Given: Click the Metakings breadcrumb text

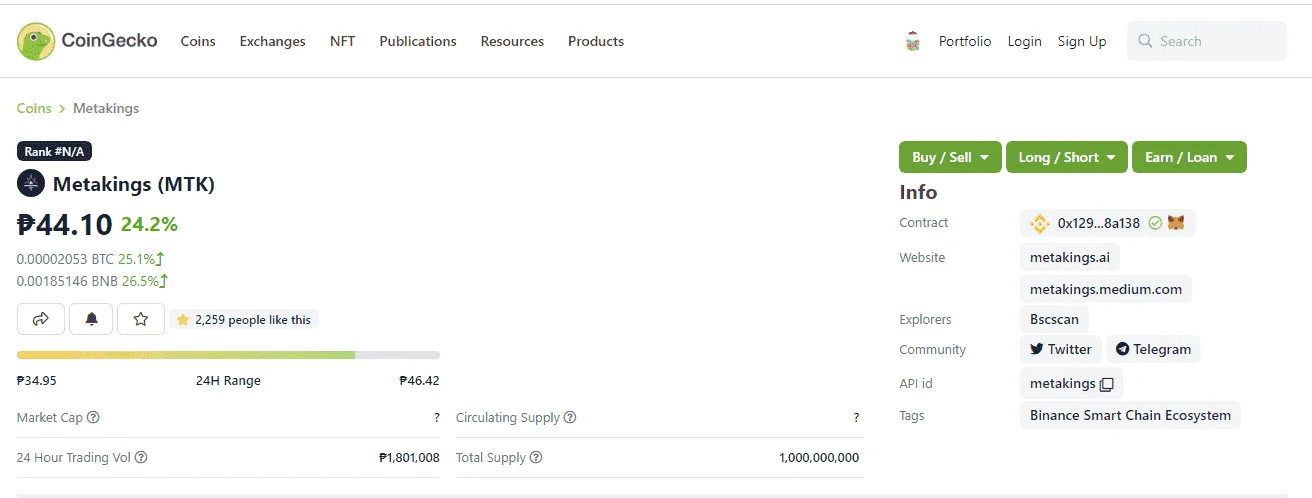Looking at the screenshot, I should 106,108.
